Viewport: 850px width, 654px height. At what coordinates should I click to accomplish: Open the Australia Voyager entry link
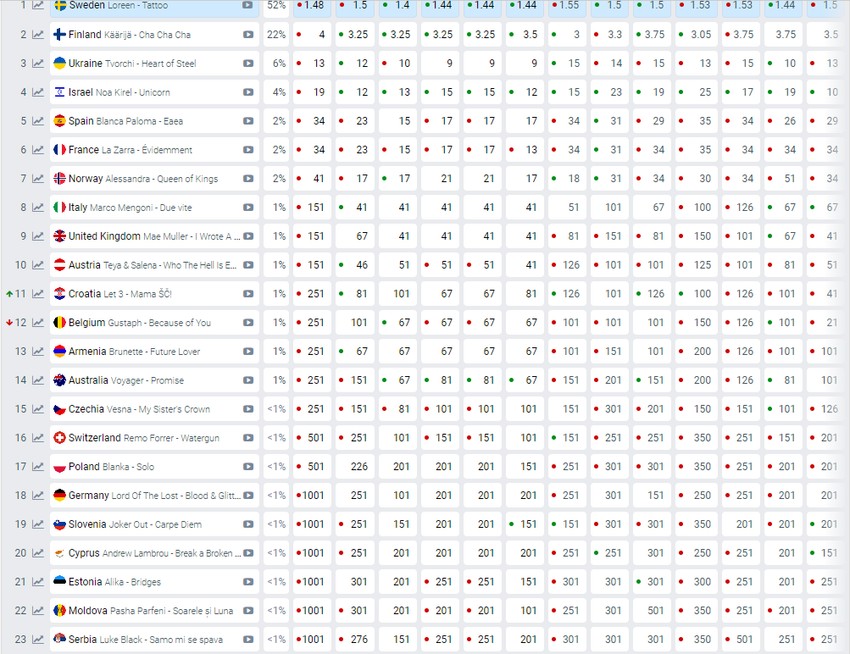126,380
